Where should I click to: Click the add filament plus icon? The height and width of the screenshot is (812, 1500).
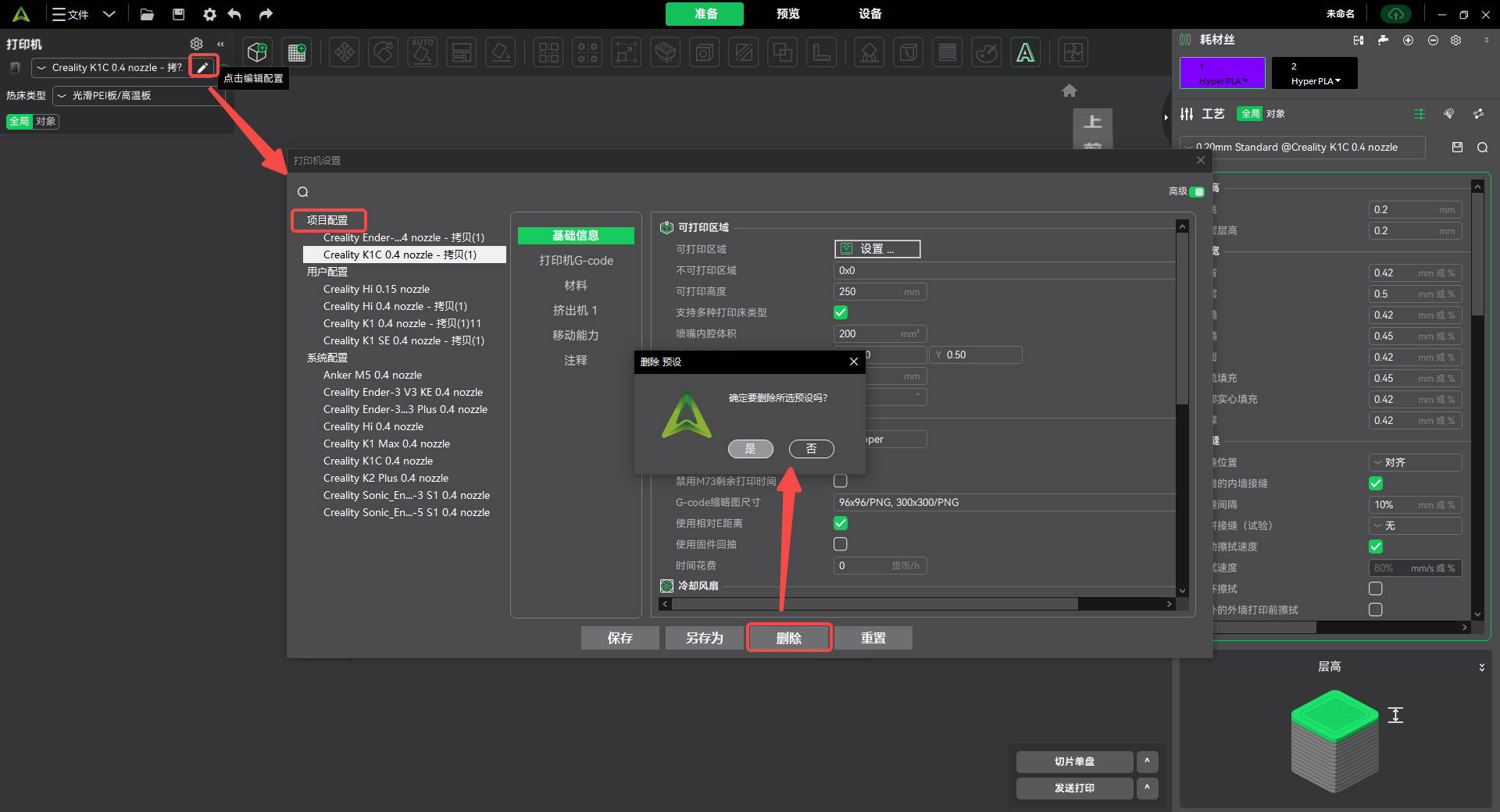[1408, 40]
